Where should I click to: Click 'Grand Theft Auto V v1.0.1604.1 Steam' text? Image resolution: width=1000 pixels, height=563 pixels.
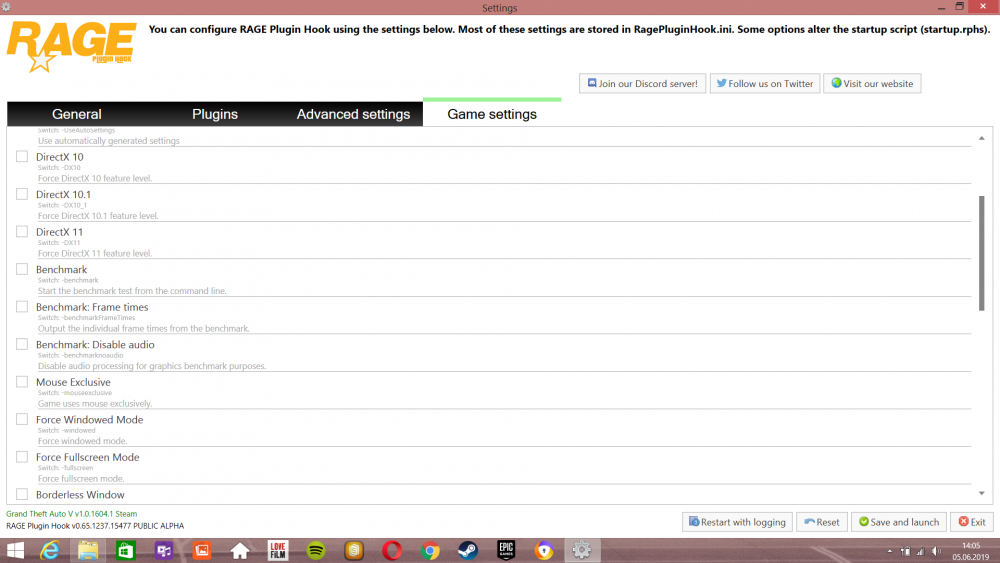coord(71,514)
